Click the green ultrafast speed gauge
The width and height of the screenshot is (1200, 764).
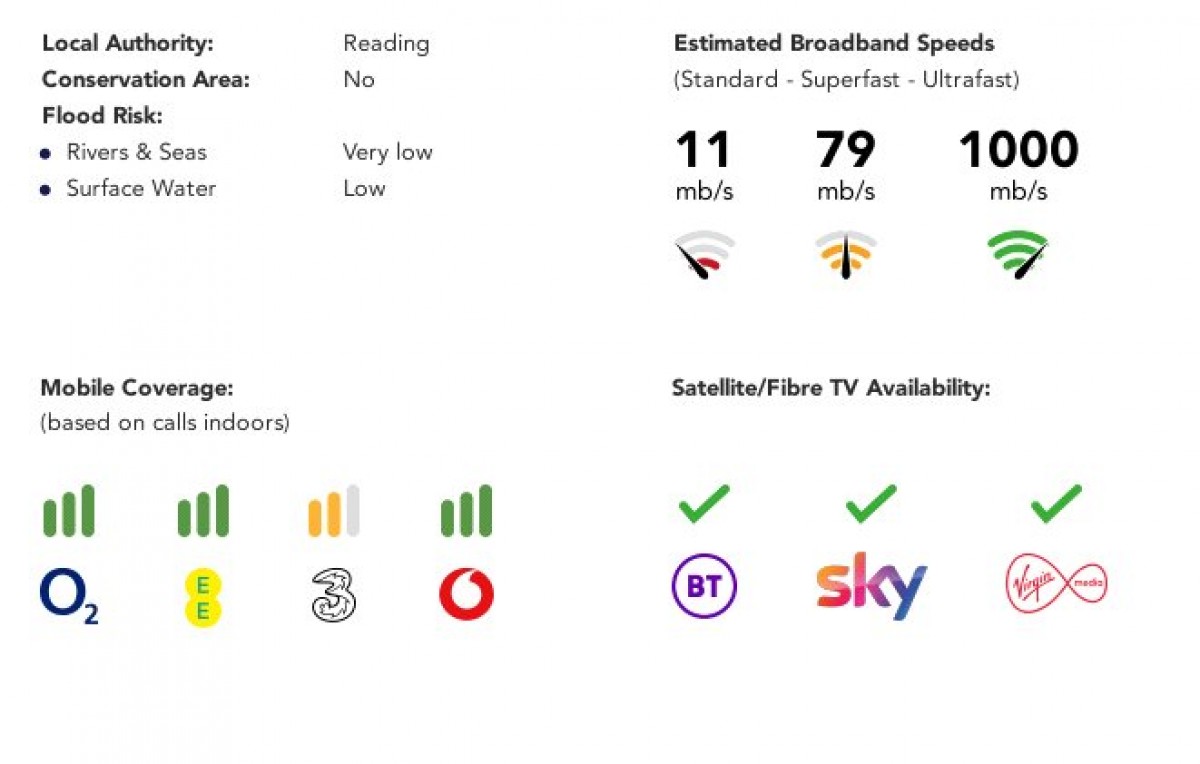coord(1018,254)
